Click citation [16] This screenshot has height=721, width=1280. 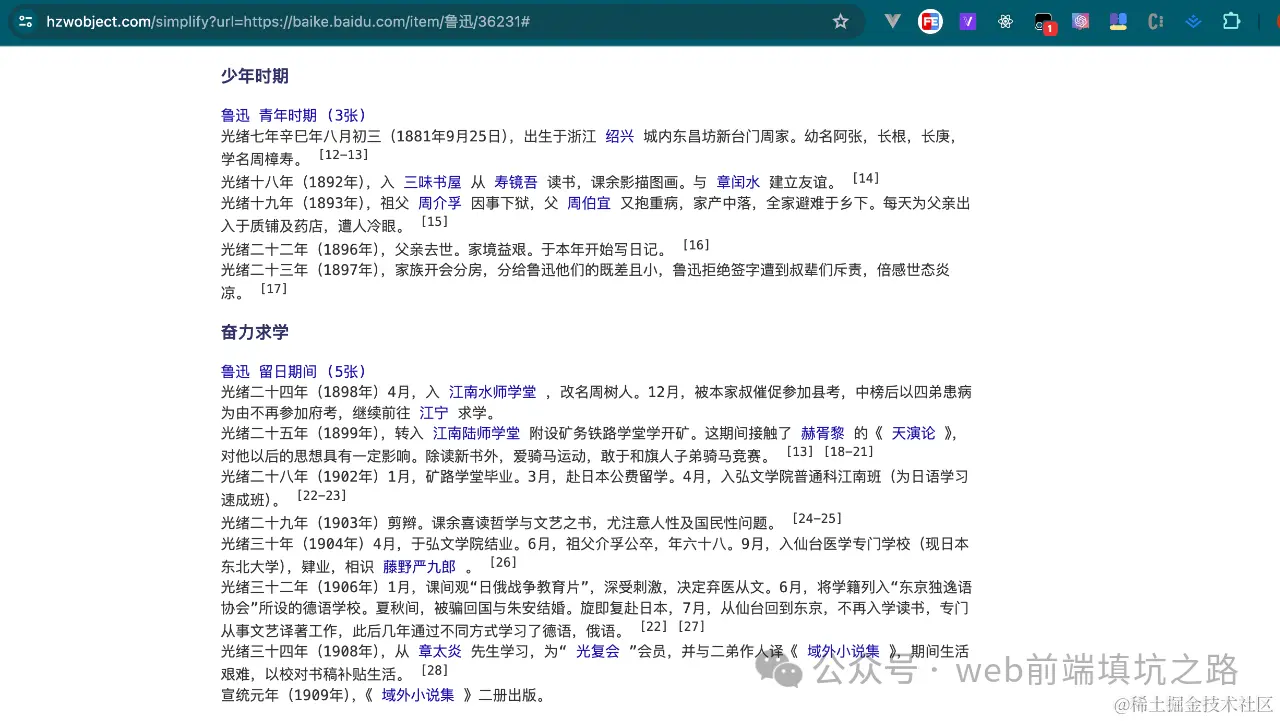pos(695,245)
